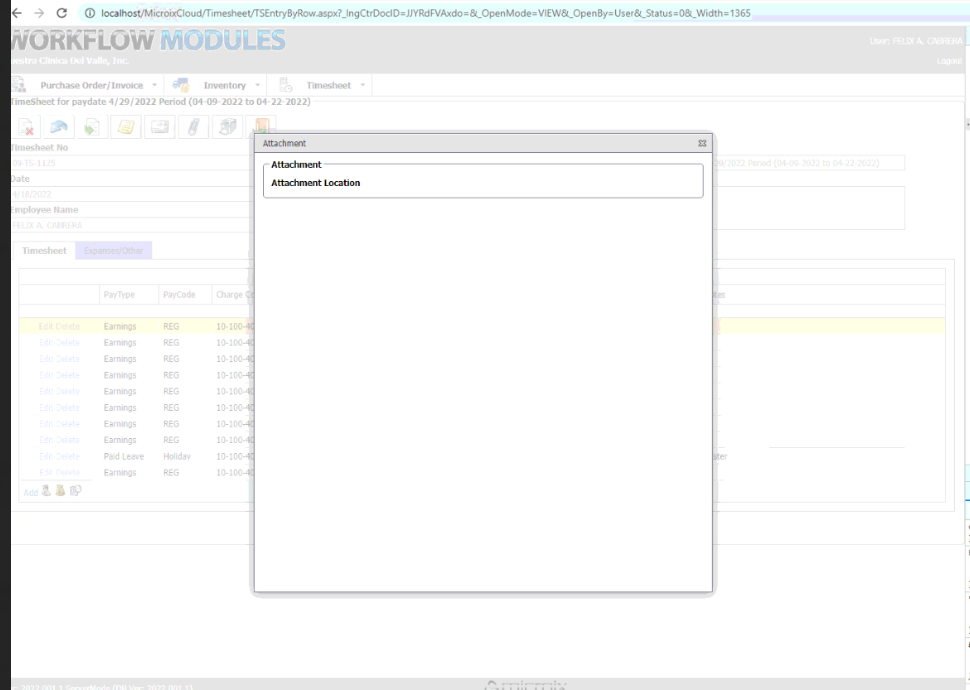
Task: Click Edit on the Paid Leave row
Action: click(x=46, y=456)
